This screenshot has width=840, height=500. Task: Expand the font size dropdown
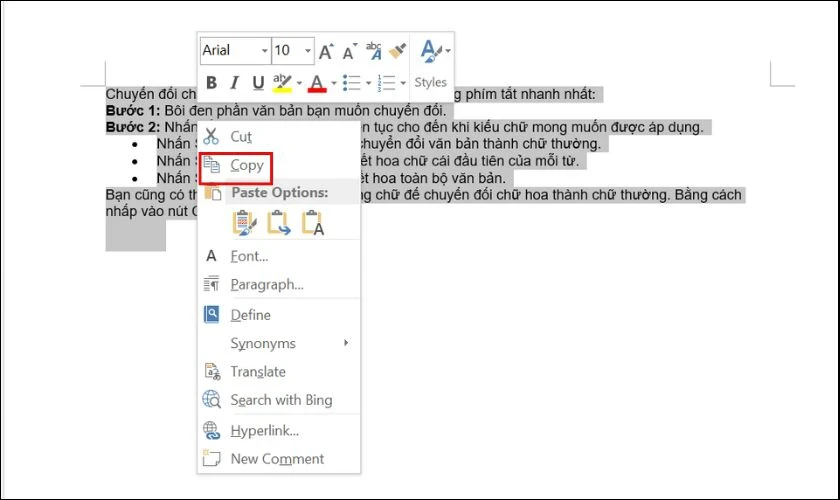[308, 51]
